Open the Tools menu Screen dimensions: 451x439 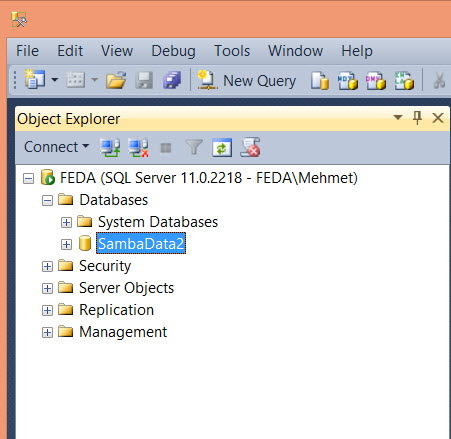[x=232, y=51]
